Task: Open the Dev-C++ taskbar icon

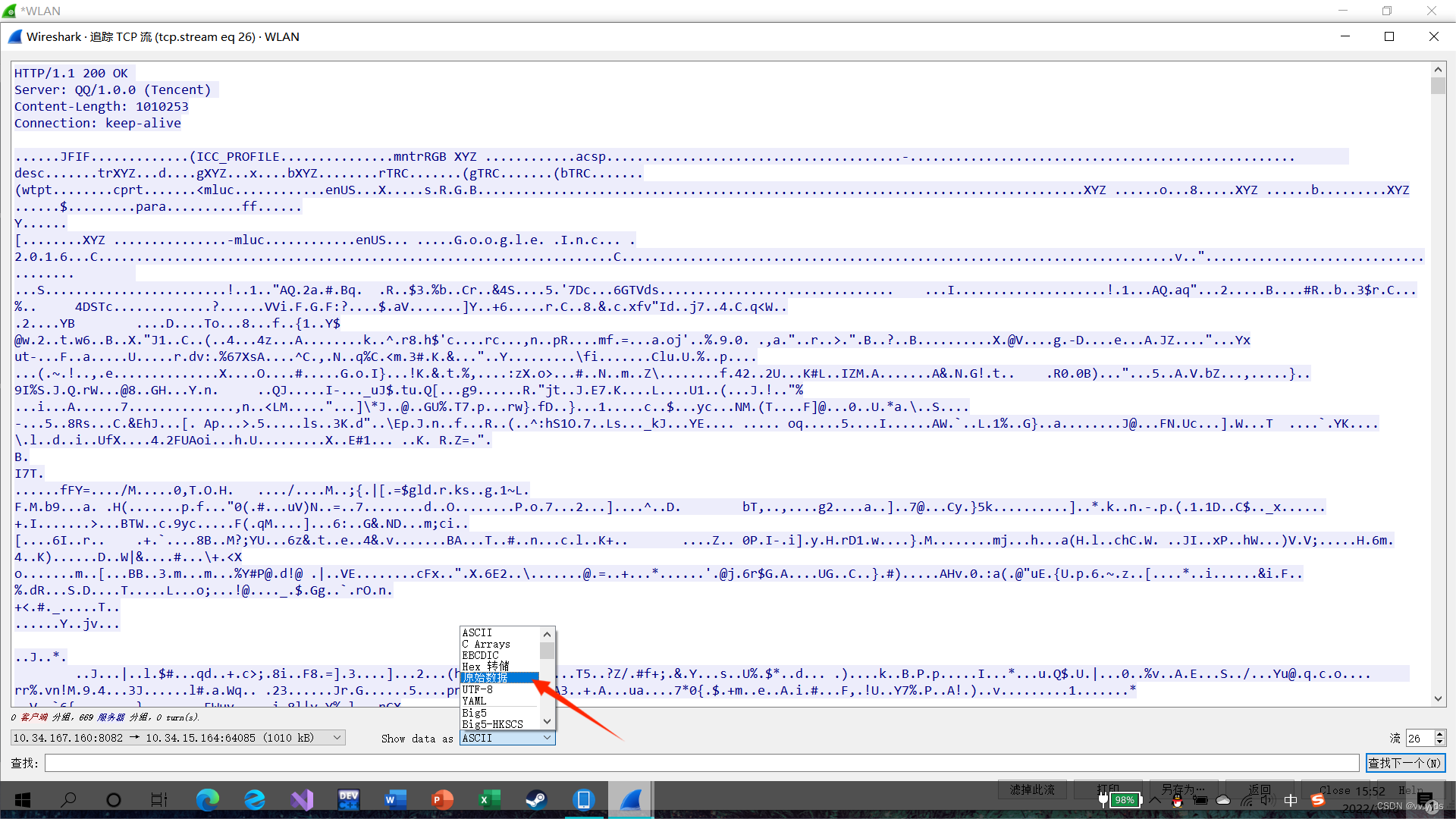Action: coord(349,799)
